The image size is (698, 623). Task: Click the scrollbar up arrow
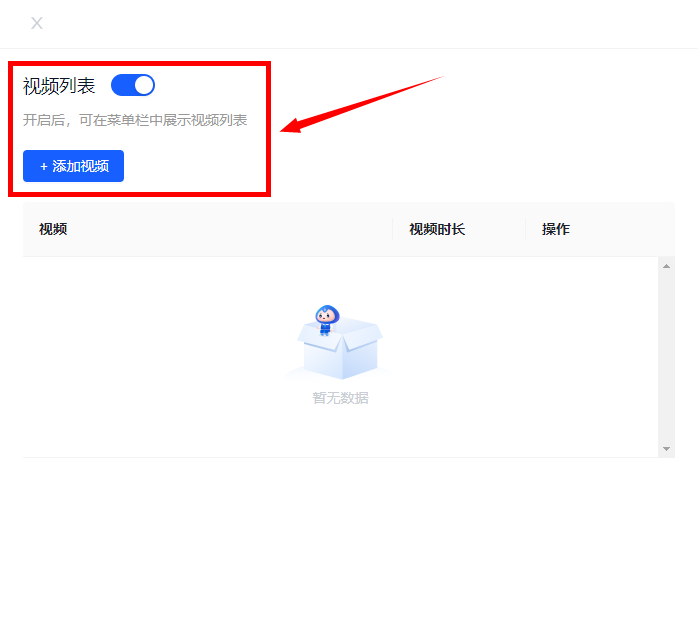666,266
